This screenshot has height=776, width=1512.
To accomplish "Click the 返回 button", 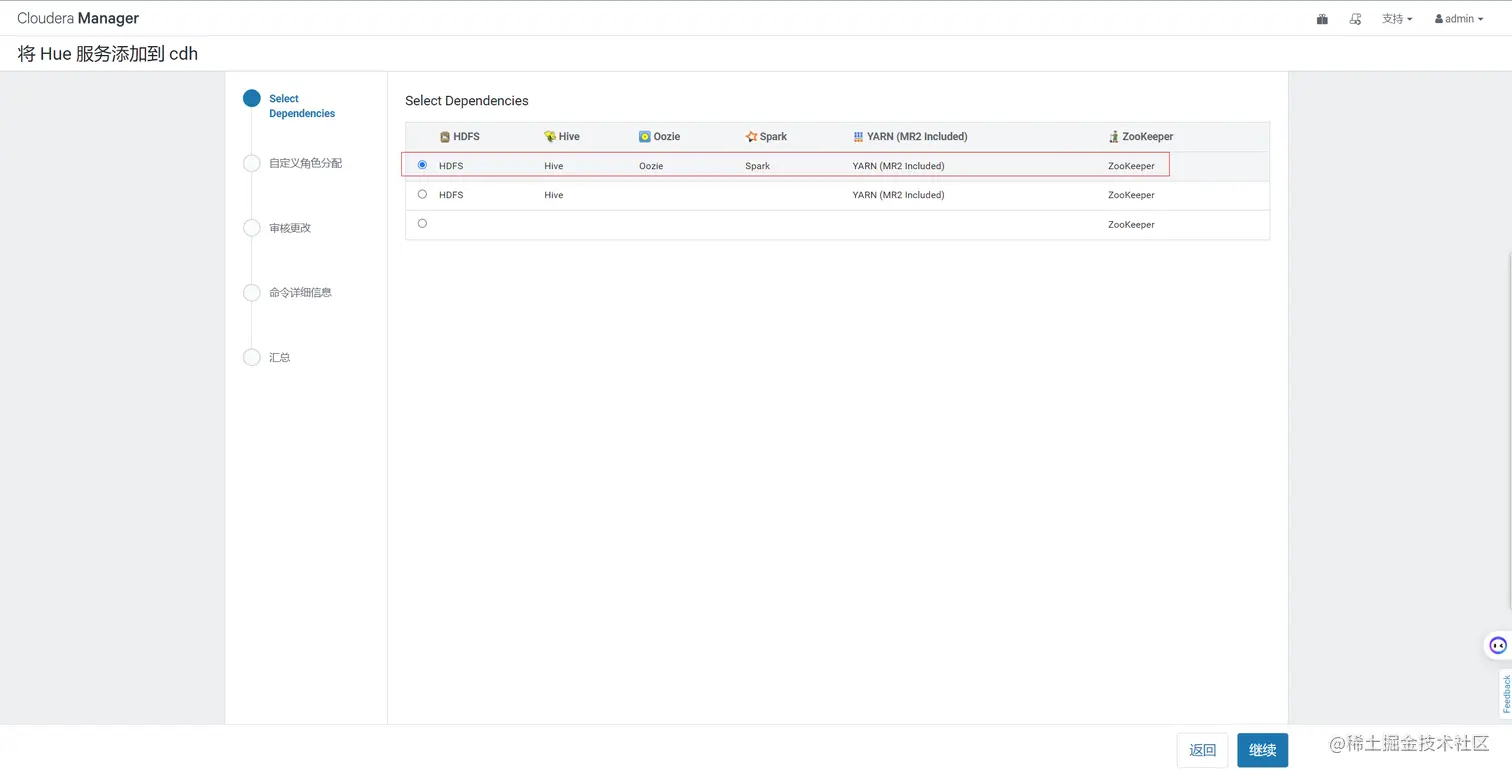I will pyautogui.click(x=1202, y=750).
